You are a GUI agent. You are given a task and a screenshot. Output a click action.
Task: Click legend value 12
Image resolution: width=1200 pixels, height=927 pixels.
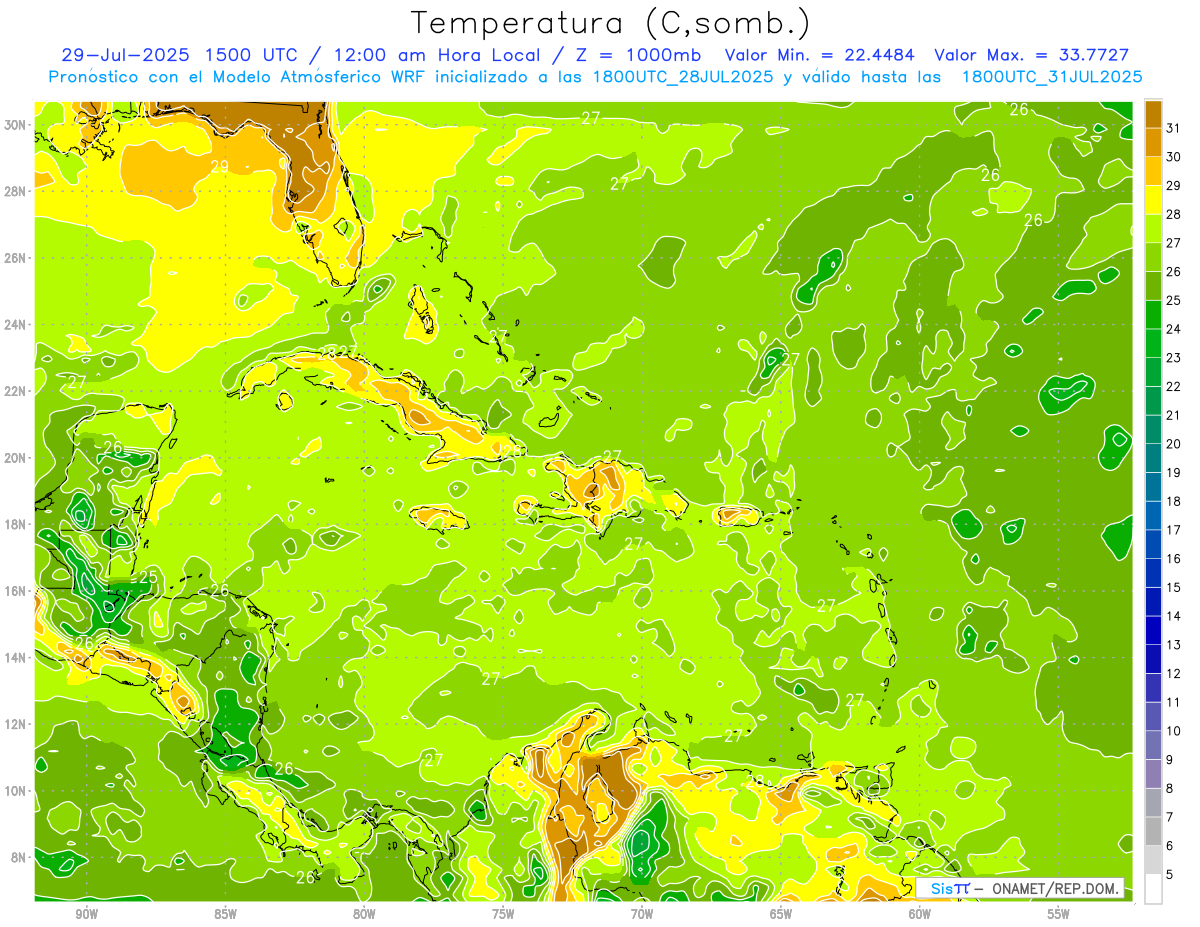click(1174, 674)
